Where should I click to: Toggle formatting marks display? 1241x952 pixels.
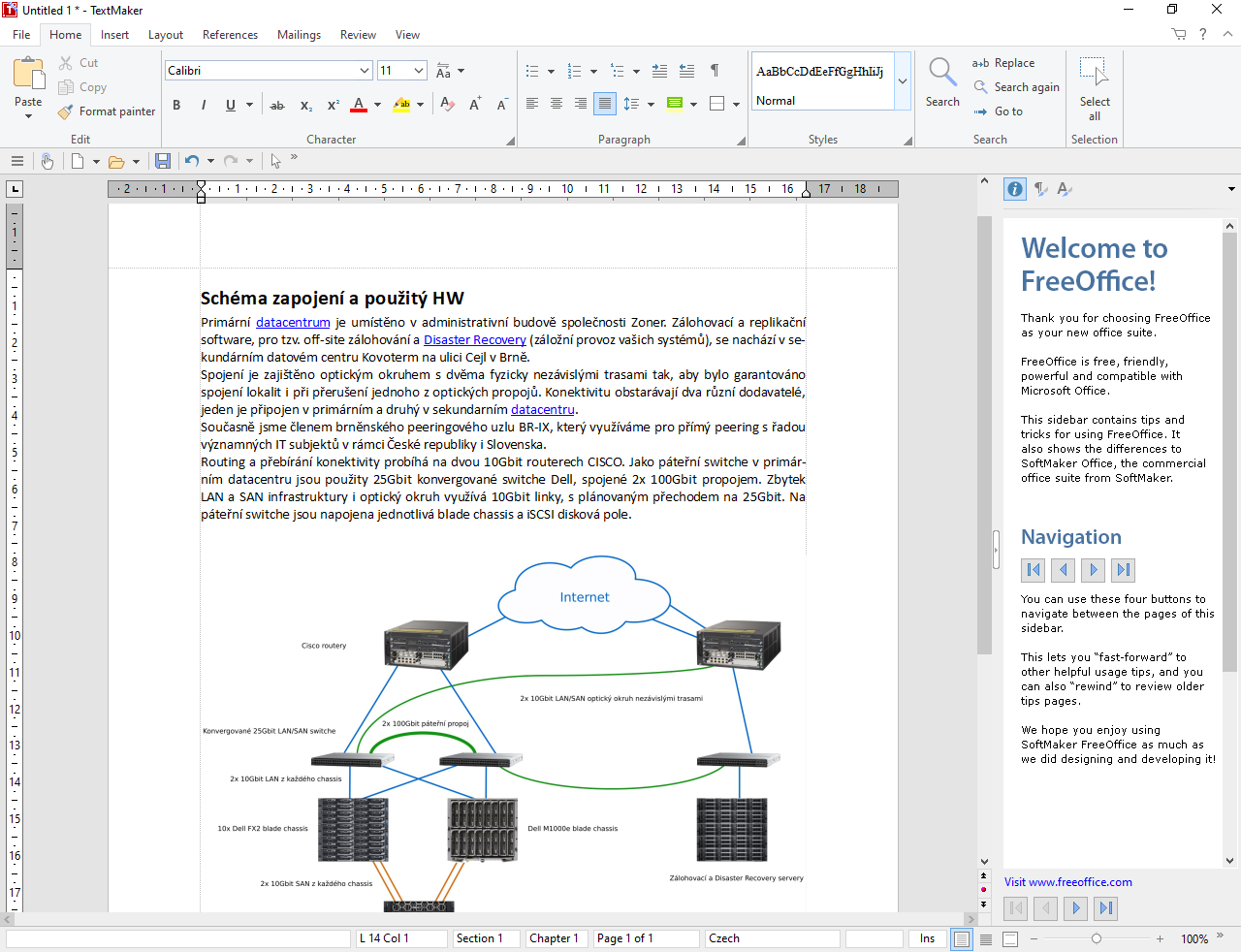(x=715, y=71)
